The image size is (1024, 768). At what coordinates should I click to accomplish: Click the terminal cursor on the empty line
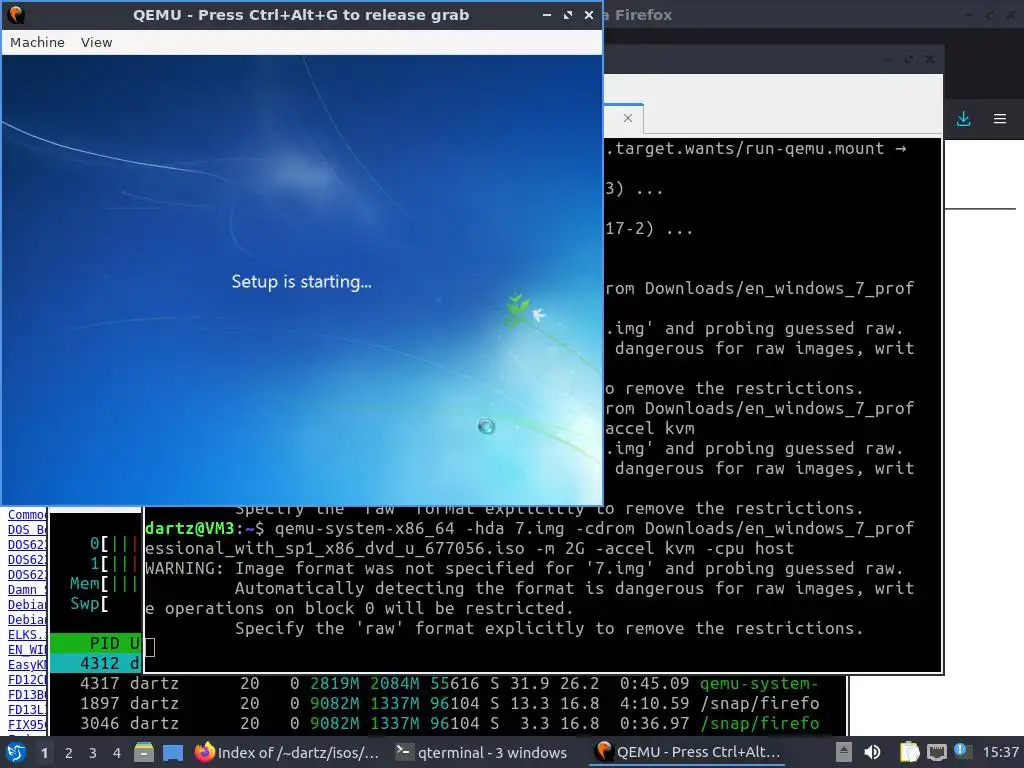[150, 647]
